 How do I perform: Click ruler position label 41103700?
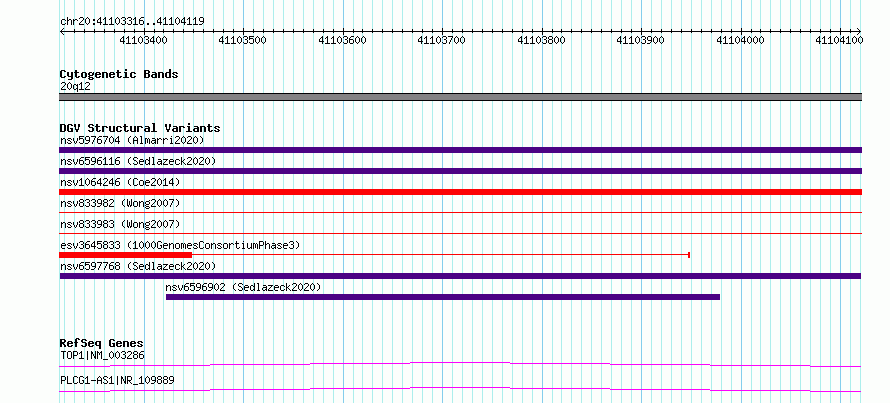(x=442, y=40)
